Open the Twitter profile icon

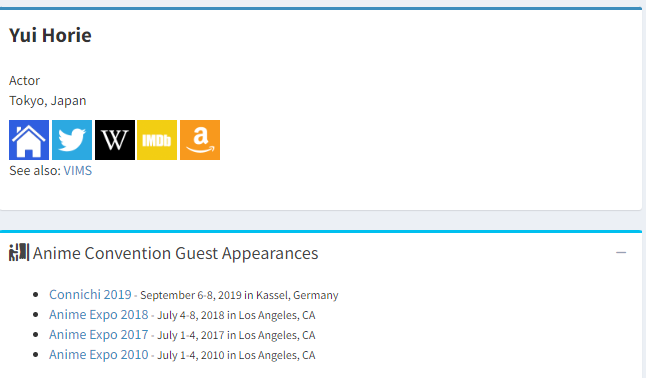coord(72,140)
